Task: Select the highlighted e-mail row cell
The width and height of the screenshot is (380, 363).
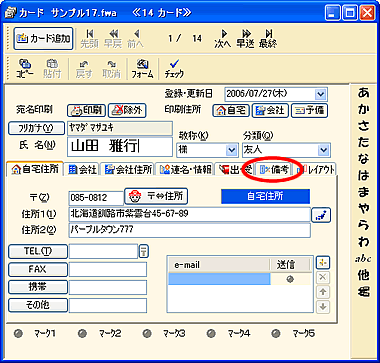Action: pyautogui.click(x=219, y=279)
